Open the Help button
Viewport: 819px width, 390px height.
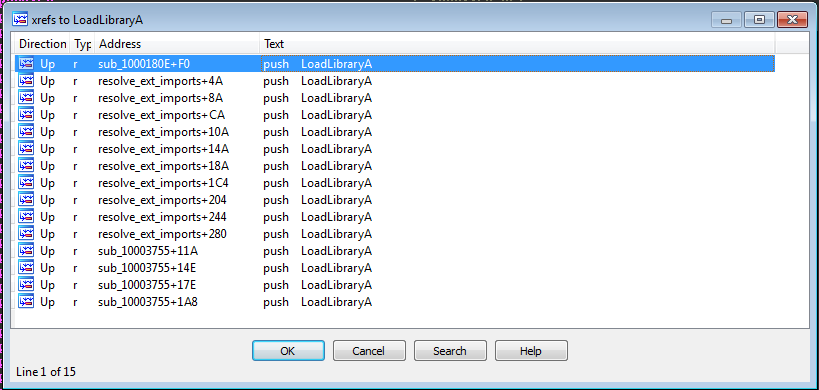coord(531,351)
